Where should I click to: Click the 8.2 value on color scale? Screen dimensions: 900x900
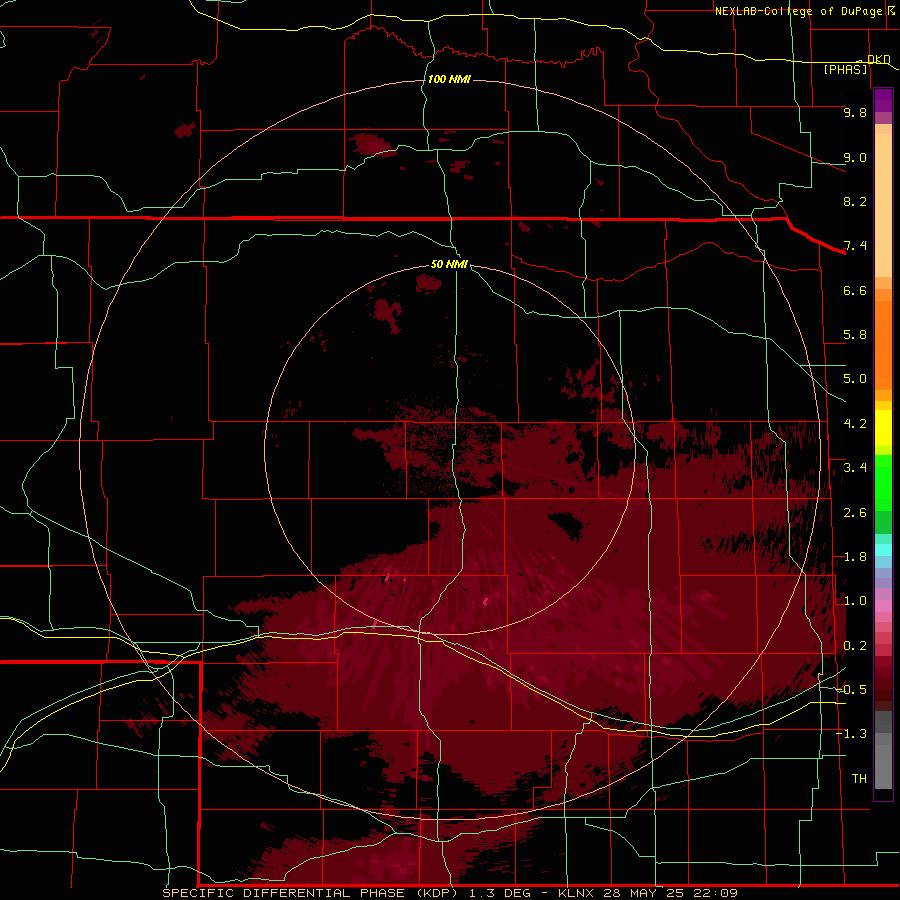855,201
